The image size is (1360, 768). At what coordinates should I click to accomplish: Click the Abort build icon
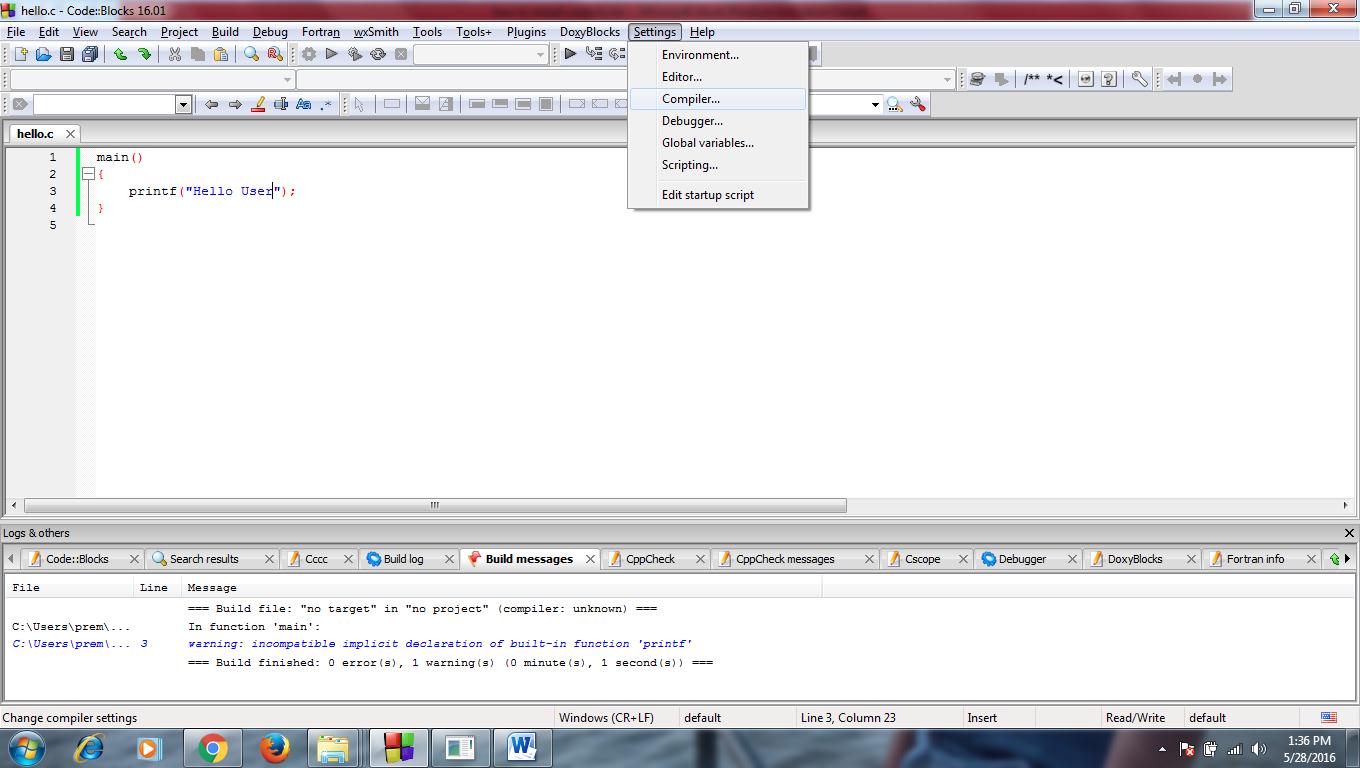coord(401,54)
